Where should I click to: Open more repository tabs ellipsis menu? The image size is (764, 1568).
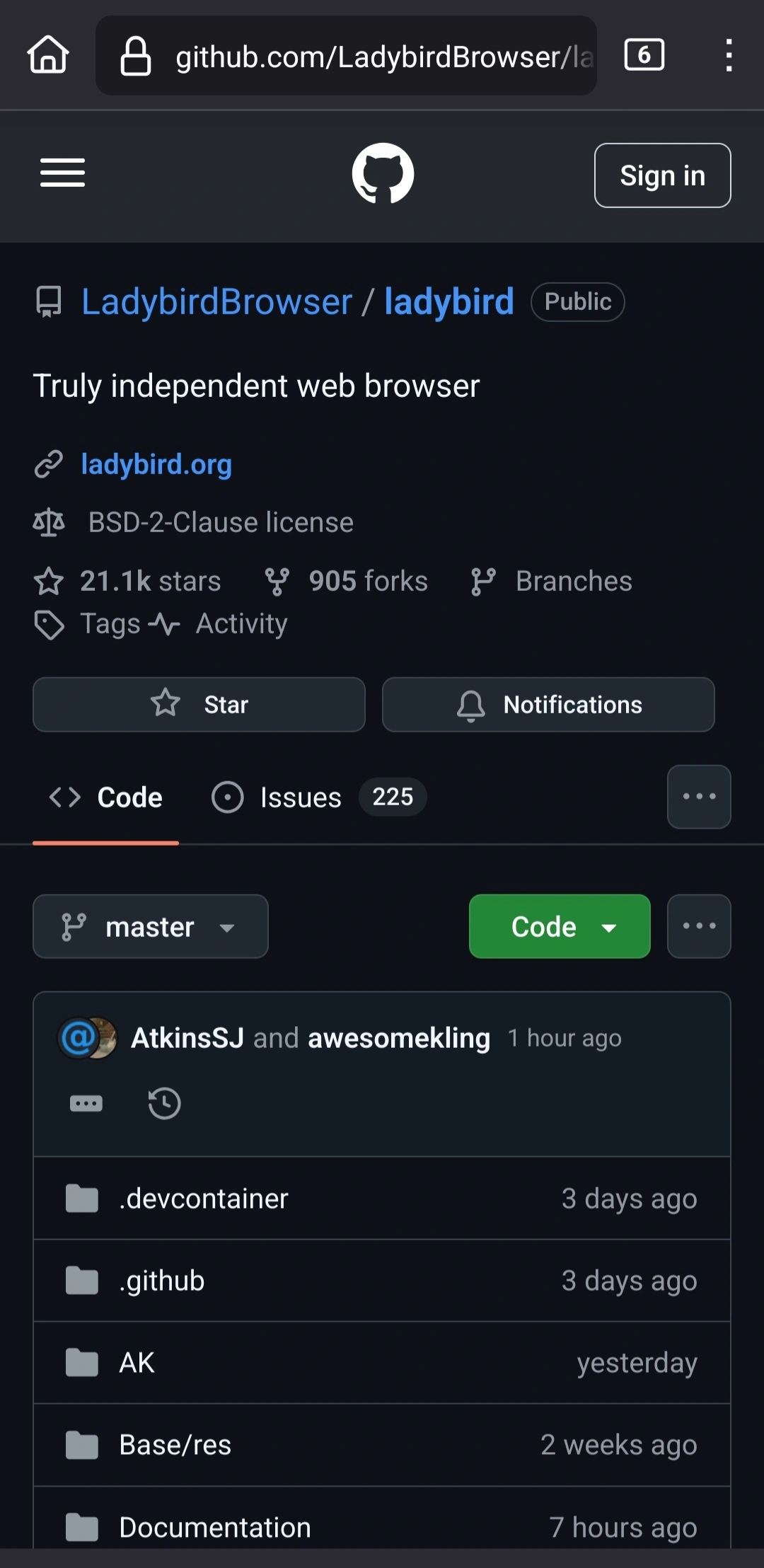point(699,797)
